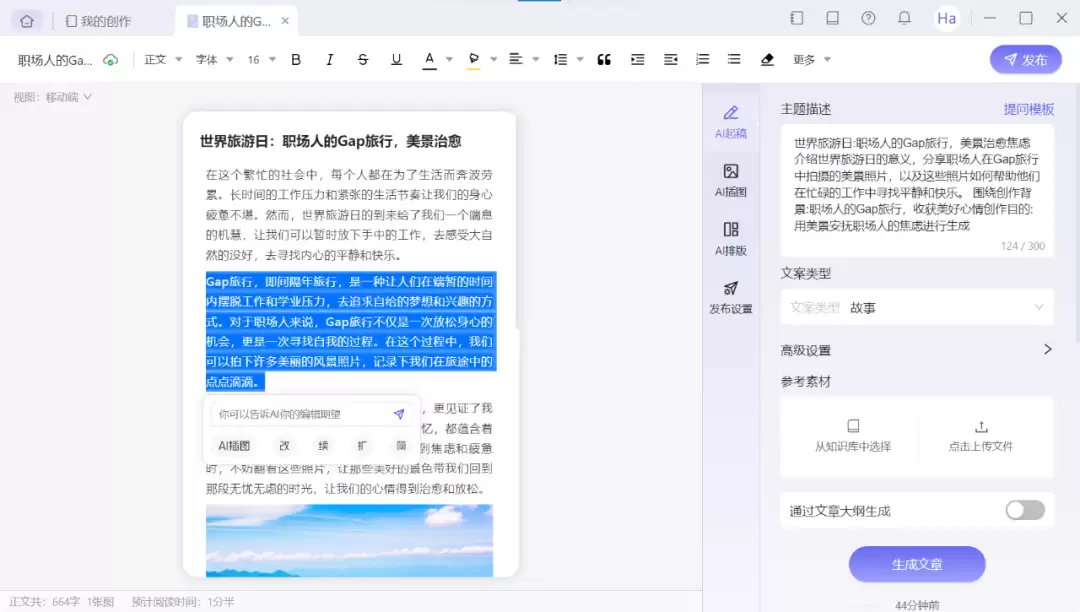
Task: Click the 生成文章 button
Action: pyautogui.click(x=916, y=564)
